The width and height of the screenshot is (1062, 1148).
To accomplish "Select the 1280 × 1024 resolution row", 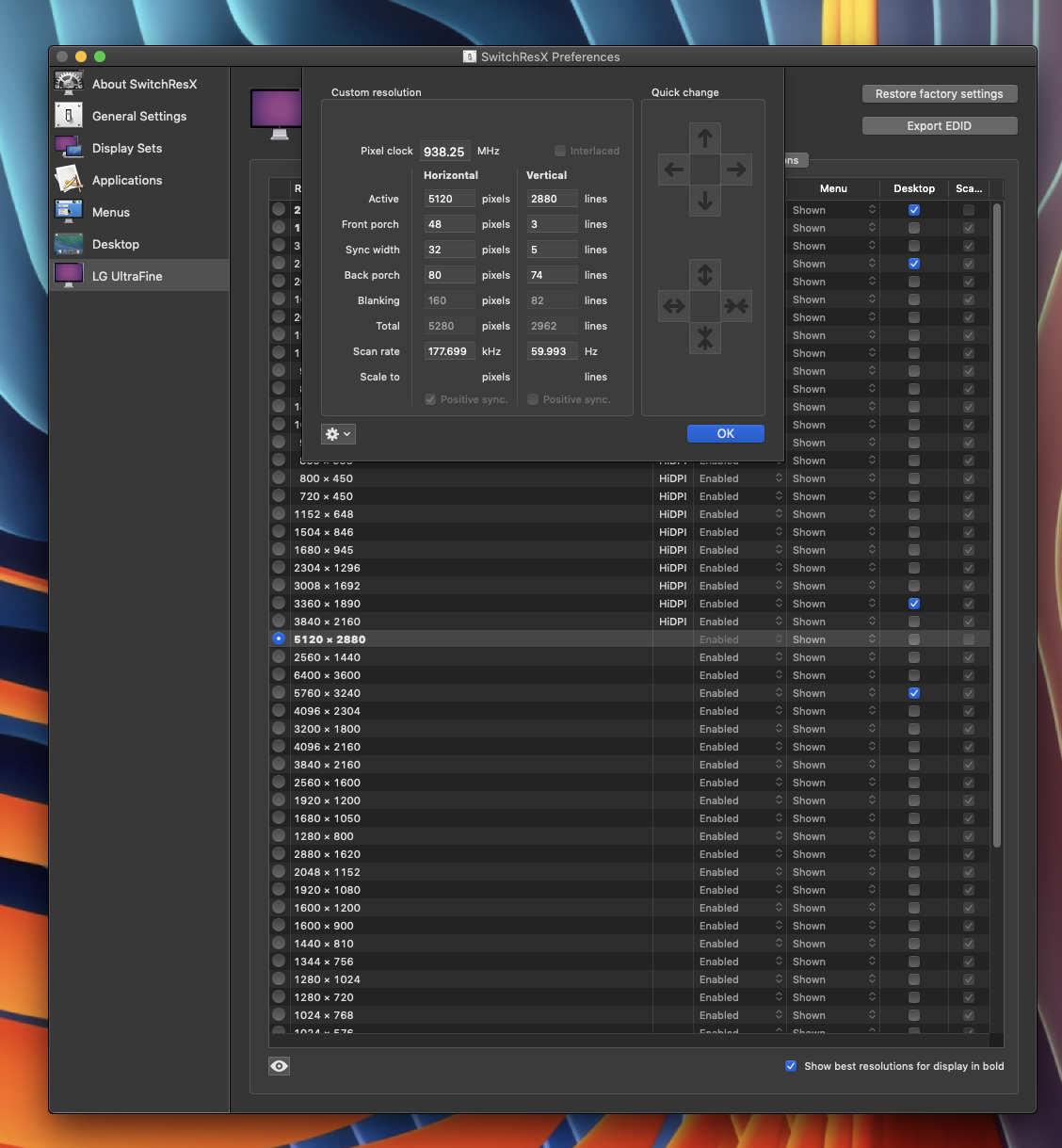I will click(629, 979).
